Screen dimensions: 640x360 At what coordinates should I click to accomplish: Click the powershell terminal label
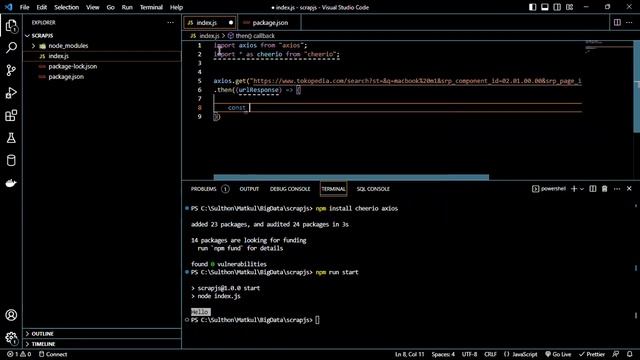tap(549, 189)
